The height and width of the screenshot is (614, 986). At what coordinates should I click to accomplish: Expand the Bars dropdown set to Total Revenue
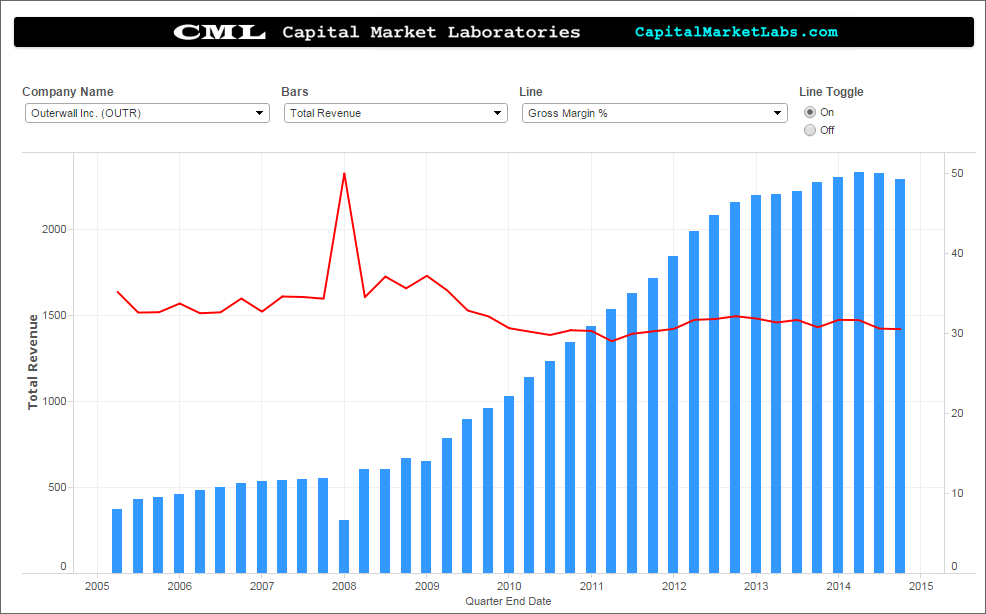396,113
